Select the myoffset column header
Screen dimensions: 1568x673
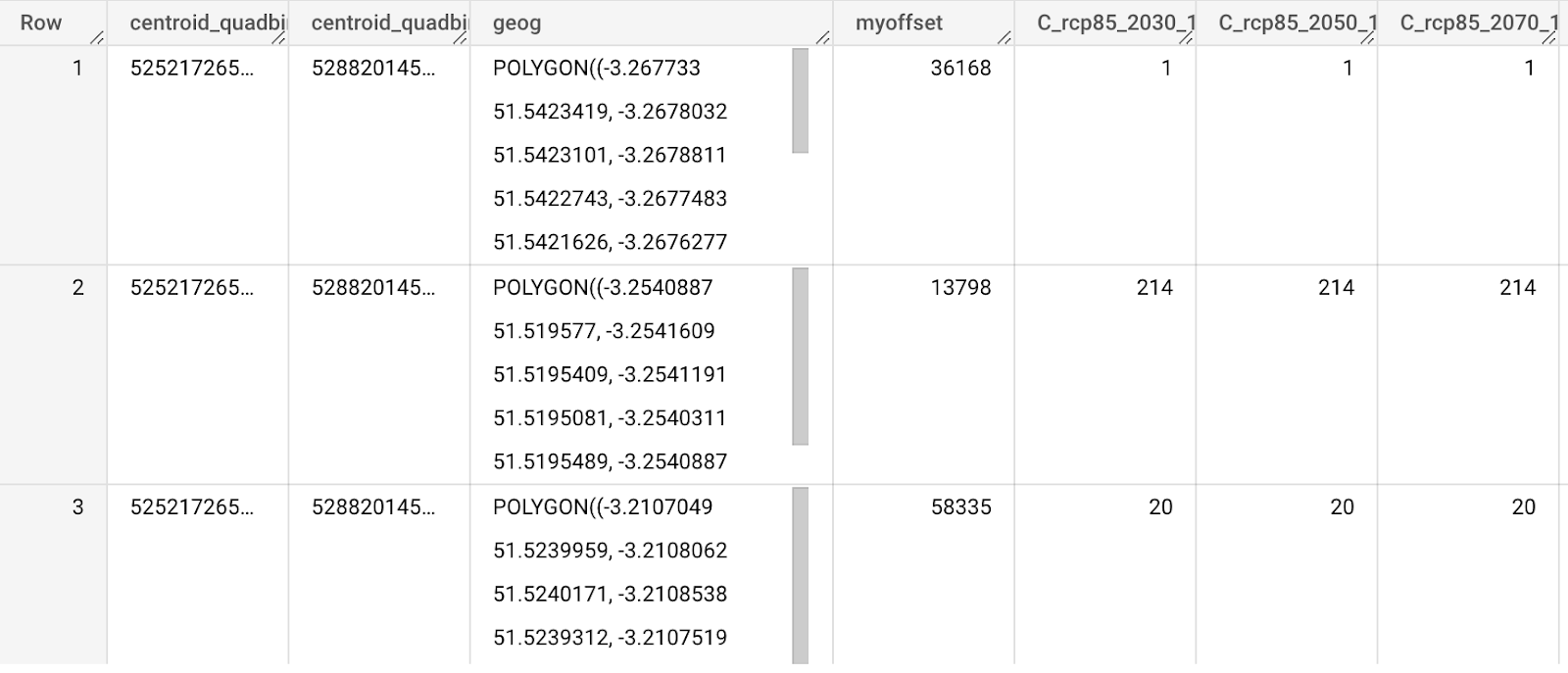[x=899, y=23]
